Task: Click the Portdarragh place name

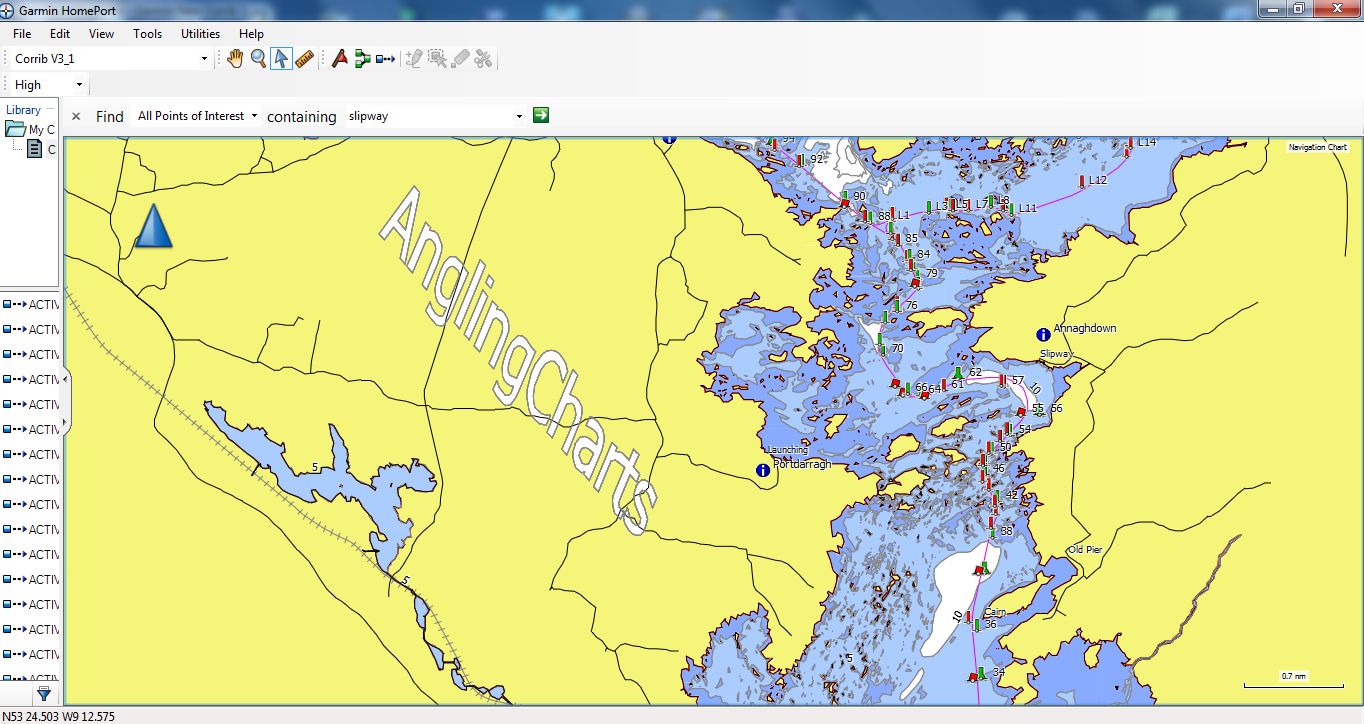Action: click(x=802, y=464)
